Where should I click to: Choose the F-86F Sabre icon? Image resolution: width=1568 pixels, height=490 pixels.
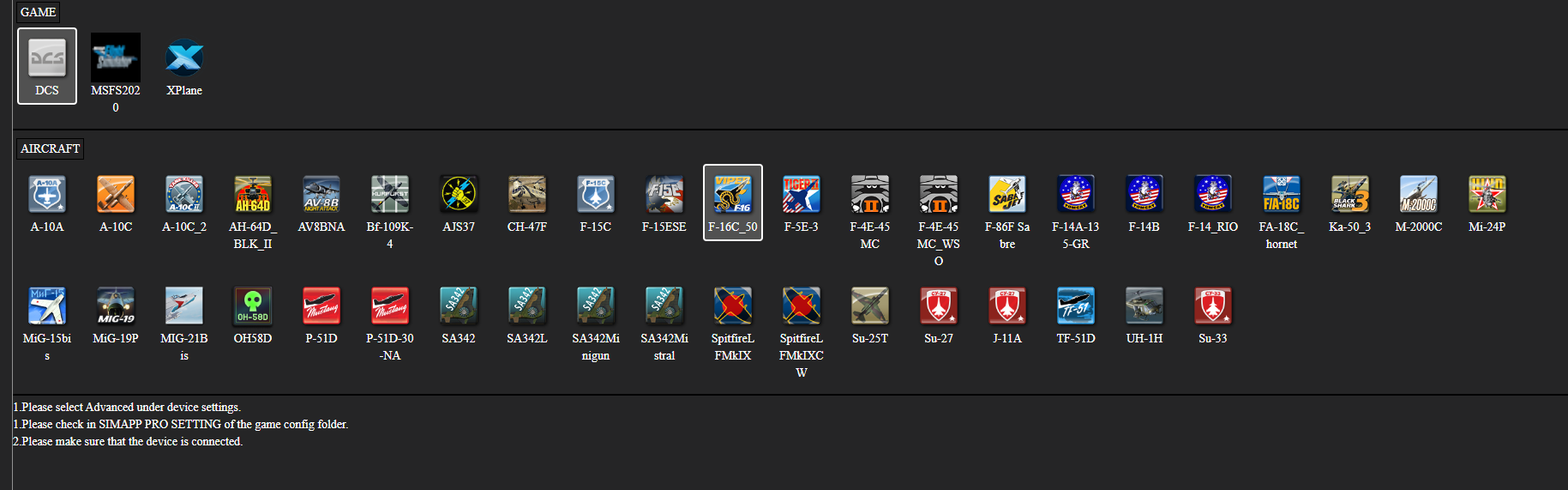(1007, 194)
